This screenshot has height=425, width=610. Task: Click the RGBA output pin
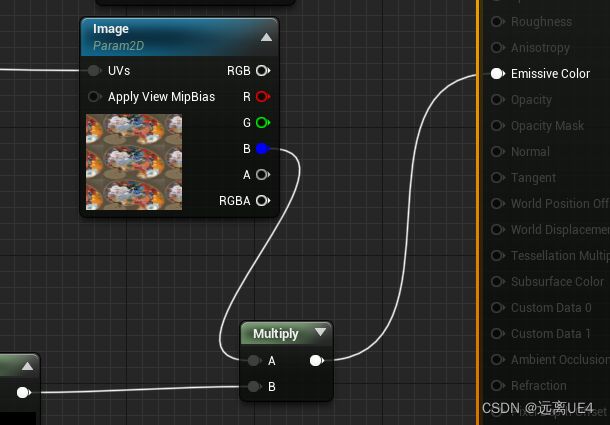[x=263, y=200]
